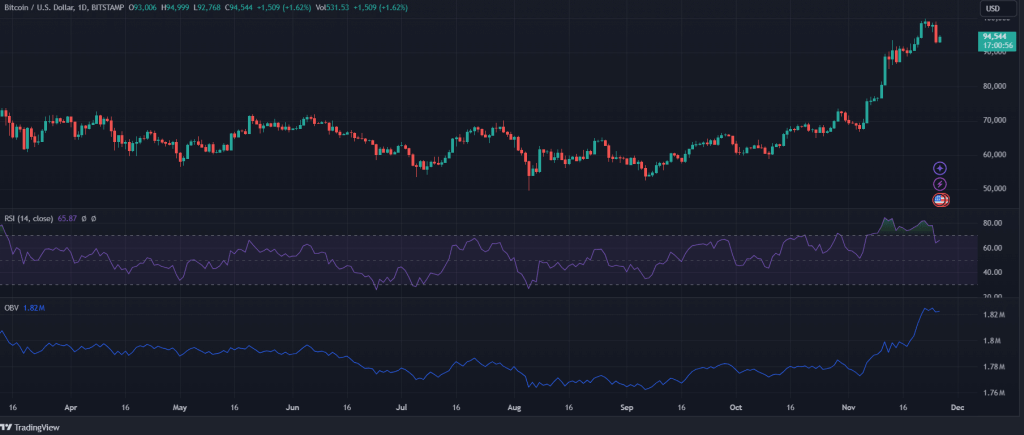Screen dimensions: 1024x435
Task: Click the current price label 94,544
Action: [997, 41]
